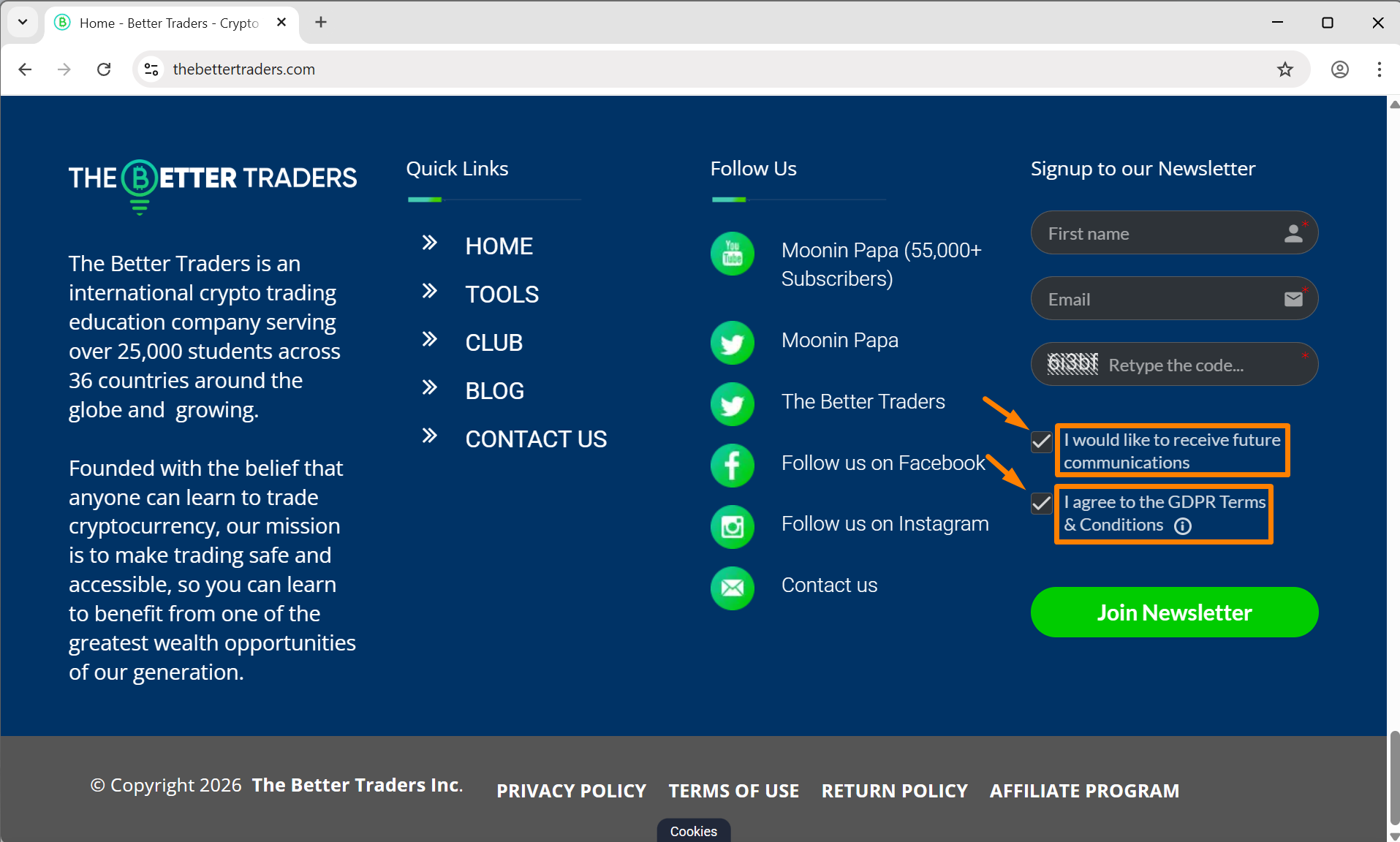
Task: Open the tab search dropdown arrow
Action: [x=23, y=22]
